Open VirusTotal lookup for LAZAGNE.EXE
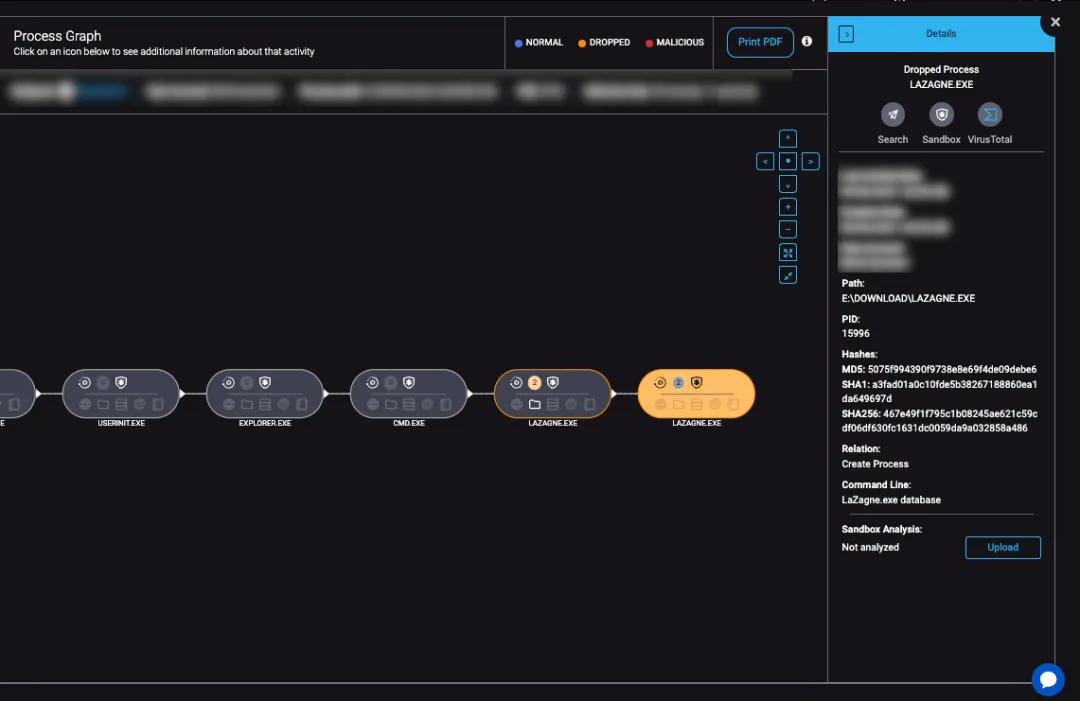 tap(989, 115)
